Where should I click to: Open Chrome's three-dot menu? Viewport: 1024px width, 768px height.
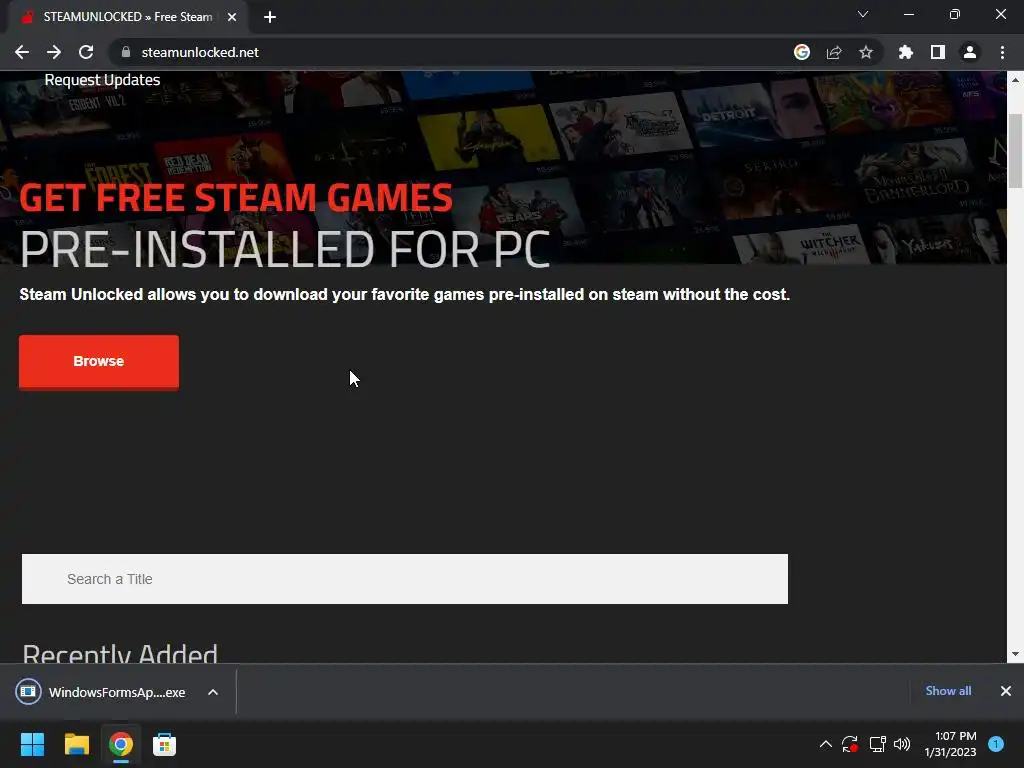tap(1002, 52)
